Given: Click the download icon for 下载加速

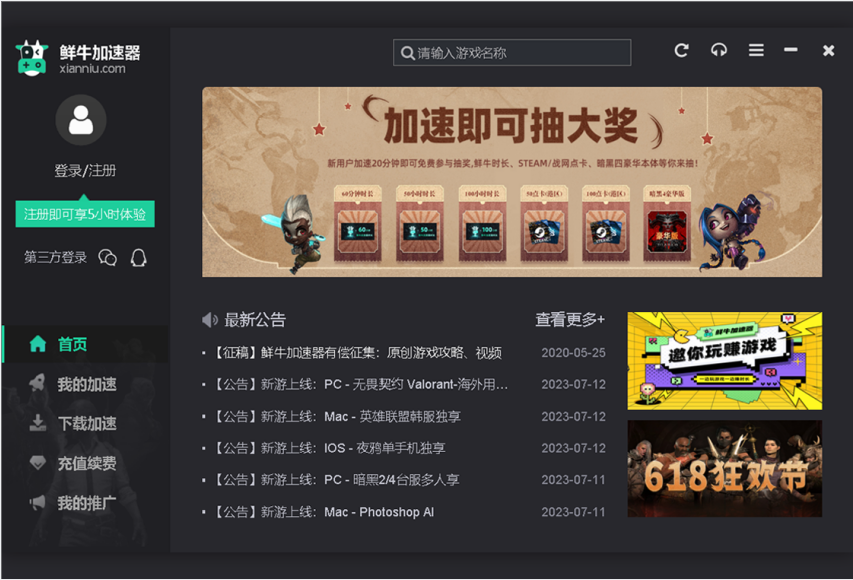Looking at the screenshot, I should click(x=37, y=420).
